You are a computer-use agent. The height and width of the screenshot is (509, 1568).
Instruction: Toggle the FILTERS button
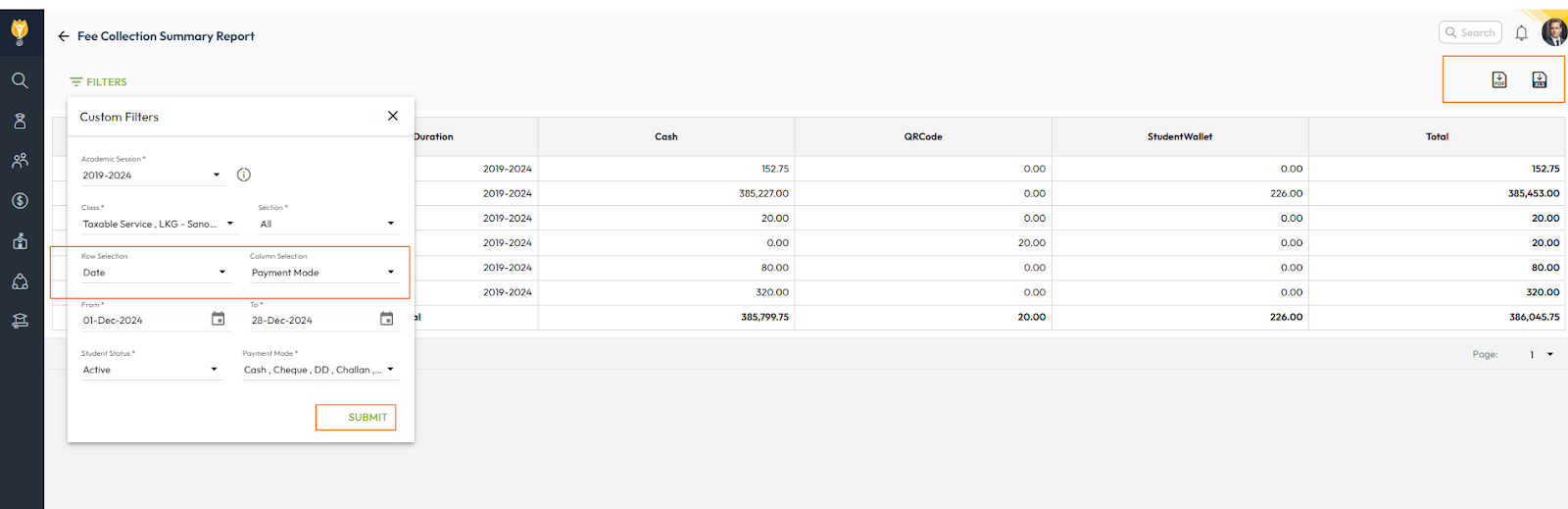[99, 82]
